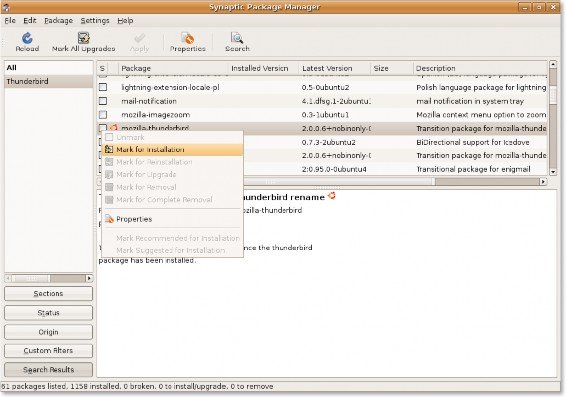
Task: Sort by the S status column header
Action: (x=103, y=68)
